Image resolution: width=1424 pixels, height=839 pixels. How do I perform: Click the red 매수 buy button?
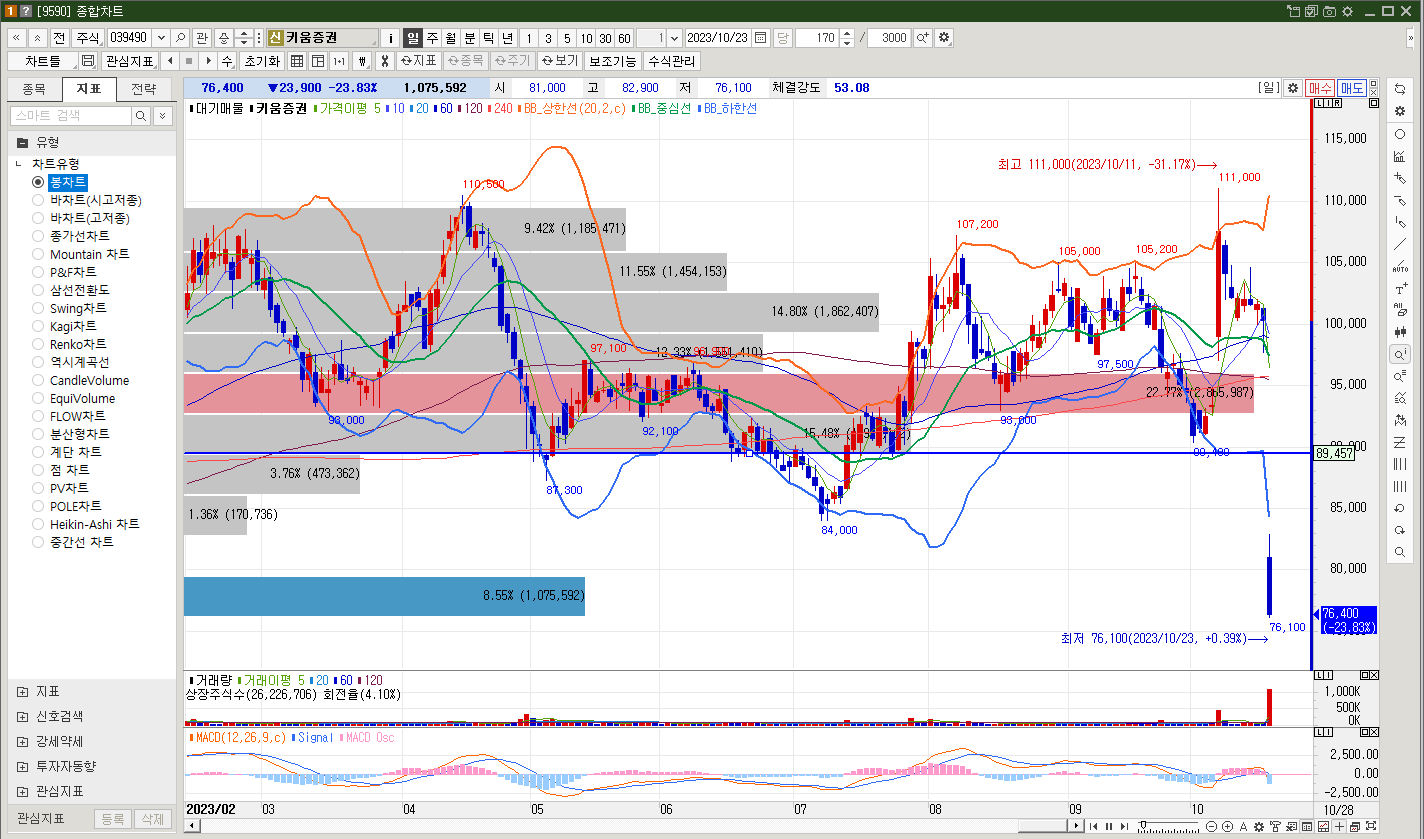click(x=1320, y=88)
